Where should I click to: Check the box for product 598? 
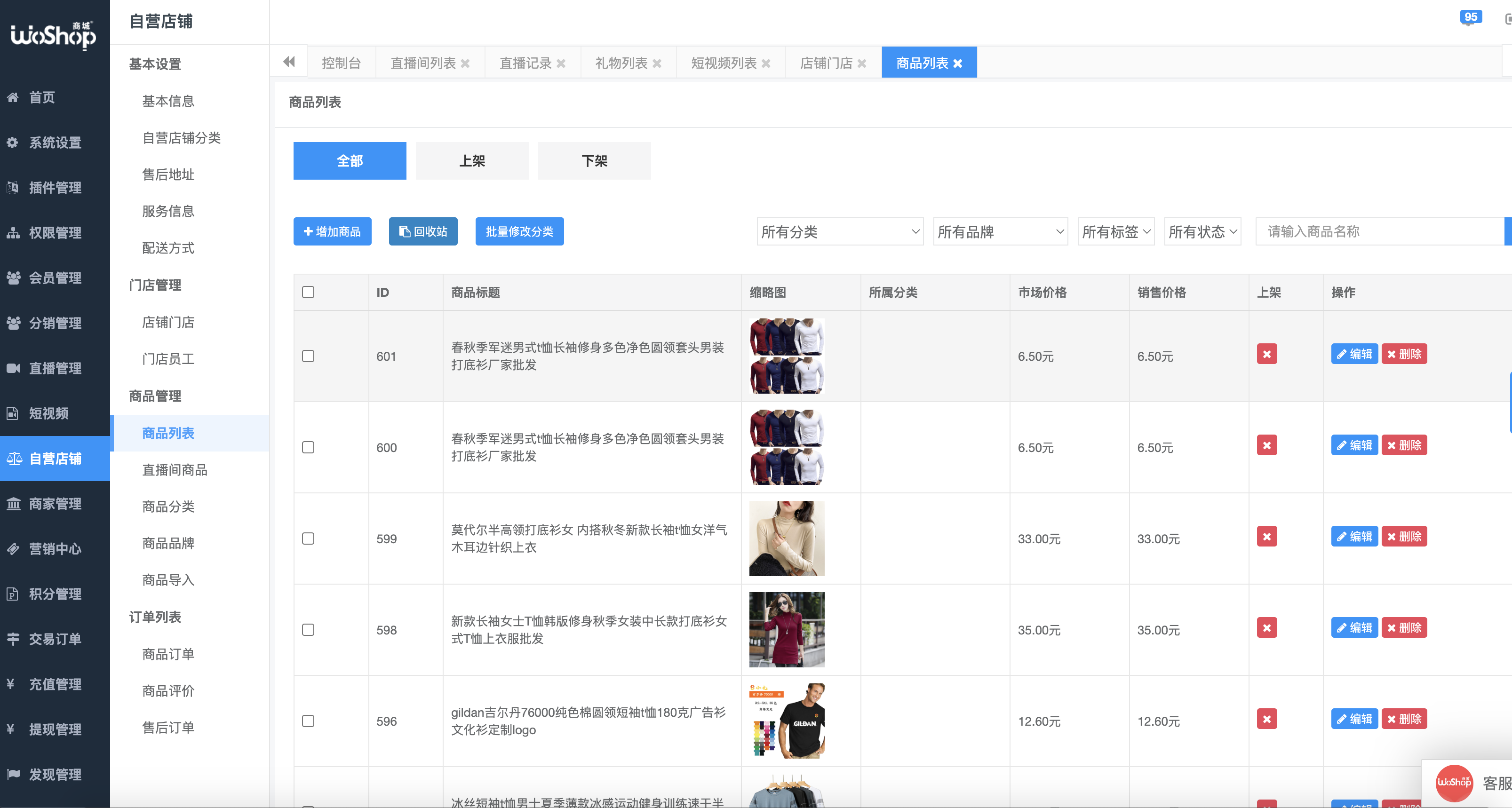coord(308,630)
